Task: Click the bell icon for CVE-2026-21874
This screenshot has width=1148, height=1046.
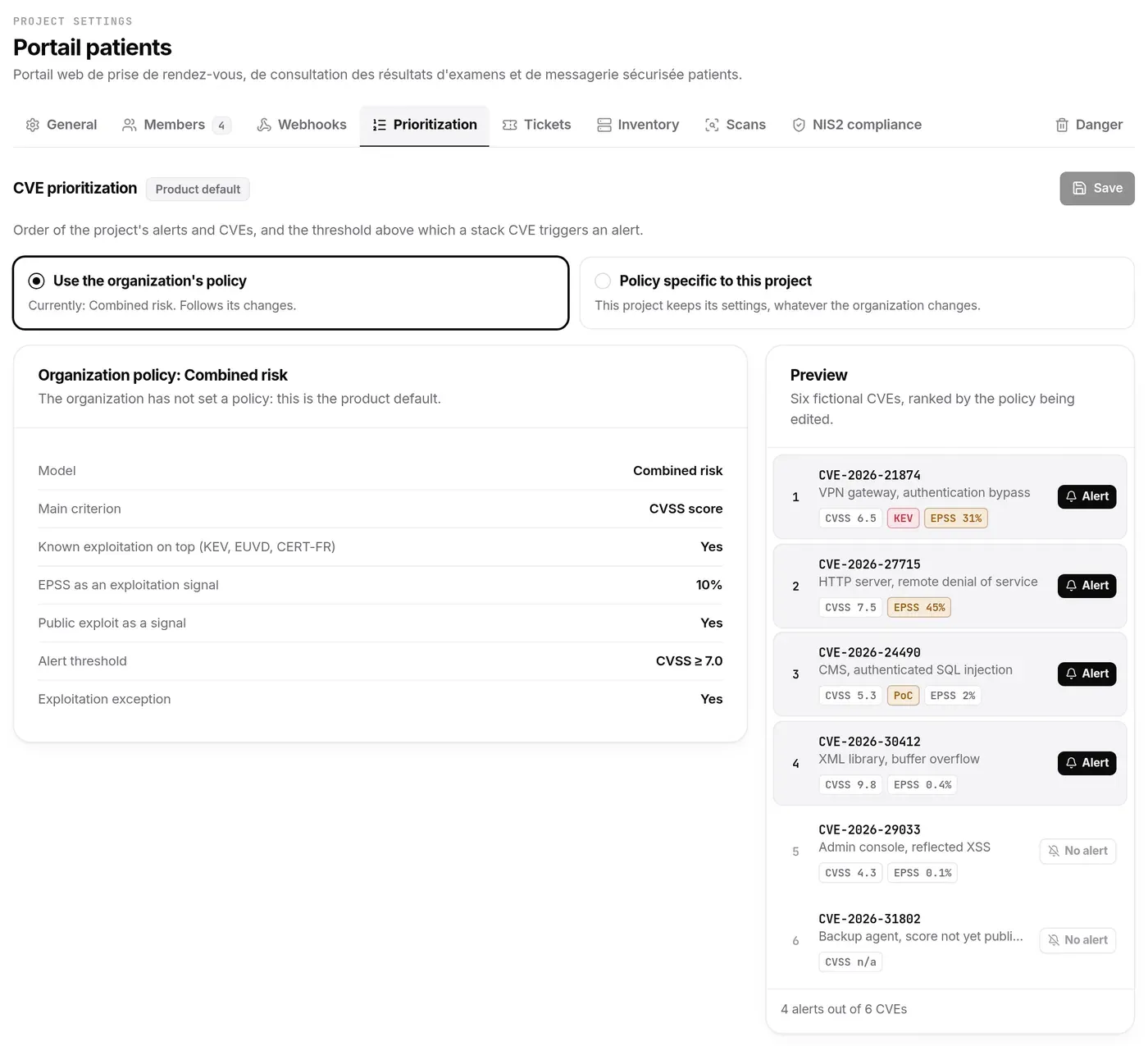Action: click(1071, 496)
